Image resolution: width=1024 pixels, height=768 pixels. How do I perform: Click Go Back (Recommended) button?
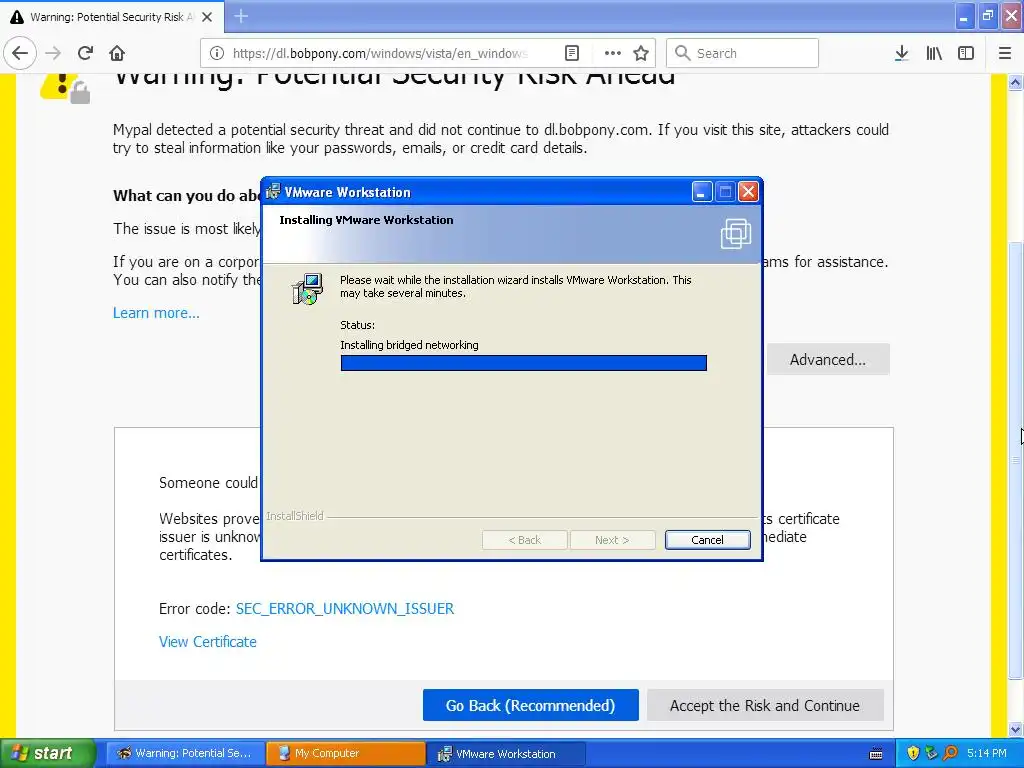[x=530, y=705]
